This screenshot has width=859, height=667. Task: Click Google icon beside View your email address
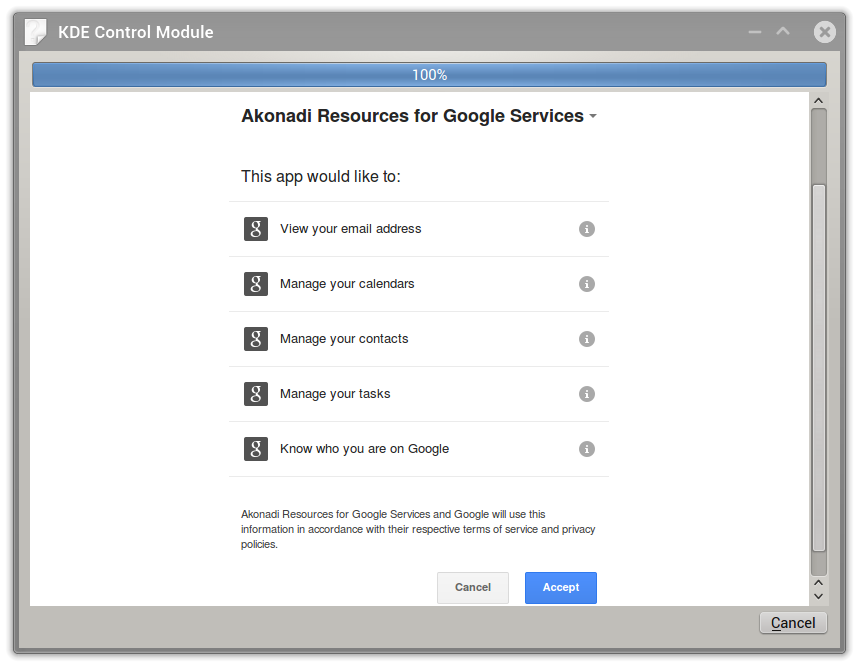[x=256, y=229]
